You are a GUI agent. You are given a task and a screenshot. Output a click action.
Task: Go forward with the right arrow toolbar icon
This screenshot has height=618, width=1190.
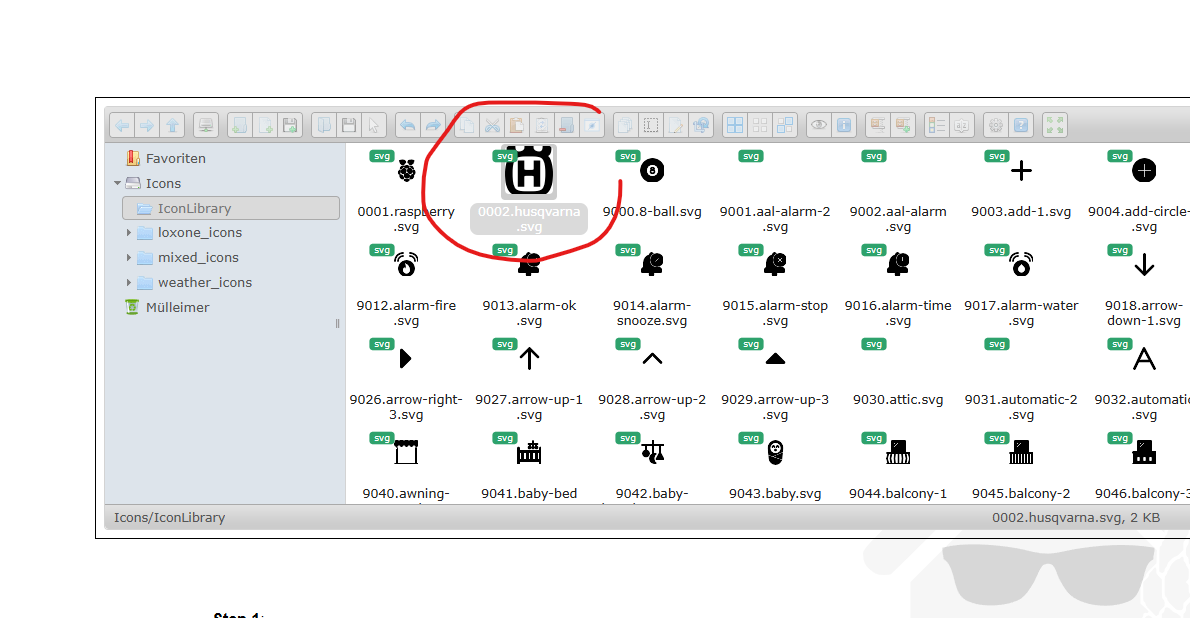coord(147,125)
